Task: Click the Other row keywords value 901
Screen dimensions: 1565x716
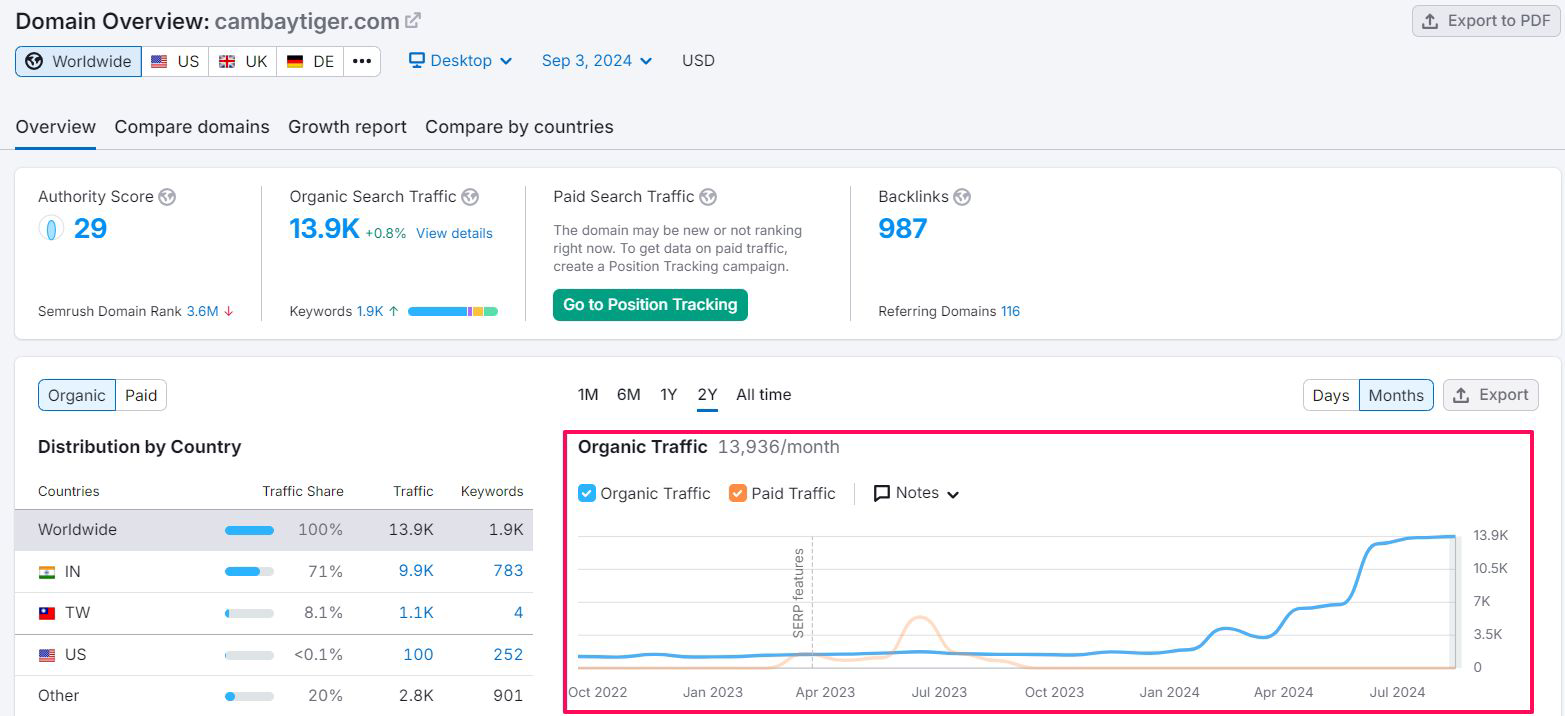Action: pyautogui.click(x=507, y=696)
